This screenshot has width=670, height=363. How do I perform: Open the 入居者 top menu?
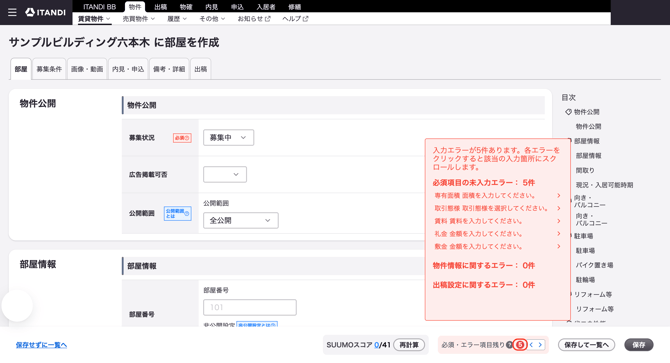coord(266,7)
